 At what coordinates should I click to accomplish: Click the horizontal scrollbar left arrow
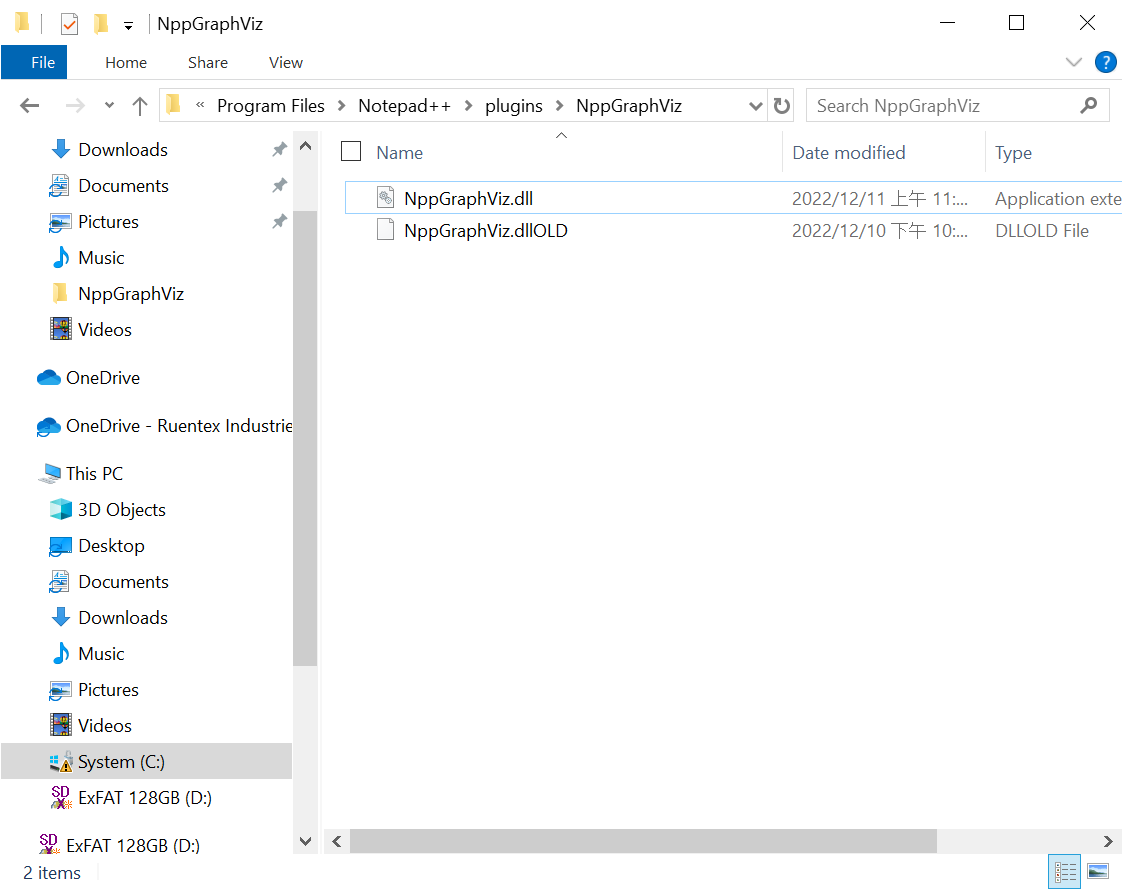337,841
